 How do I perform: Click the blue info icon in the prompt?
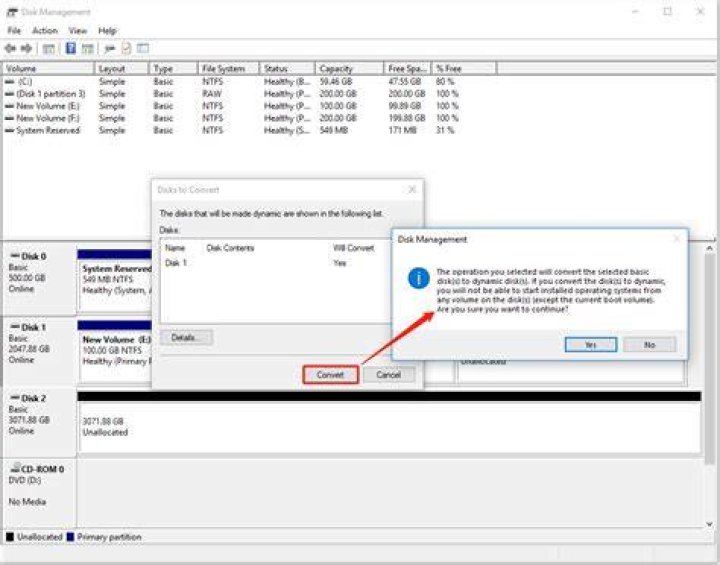(418, 278)
